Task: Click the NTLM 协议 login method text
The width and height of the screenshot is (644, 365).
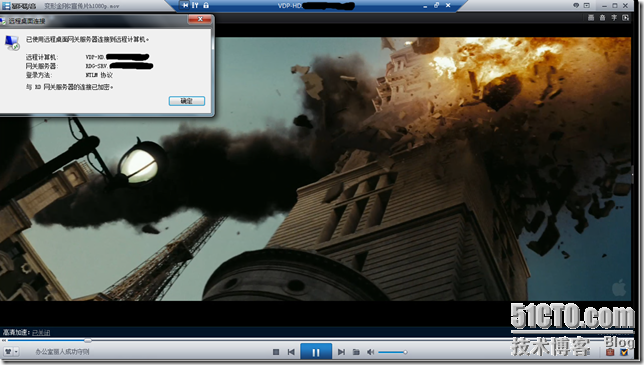Action: [99, 75]
